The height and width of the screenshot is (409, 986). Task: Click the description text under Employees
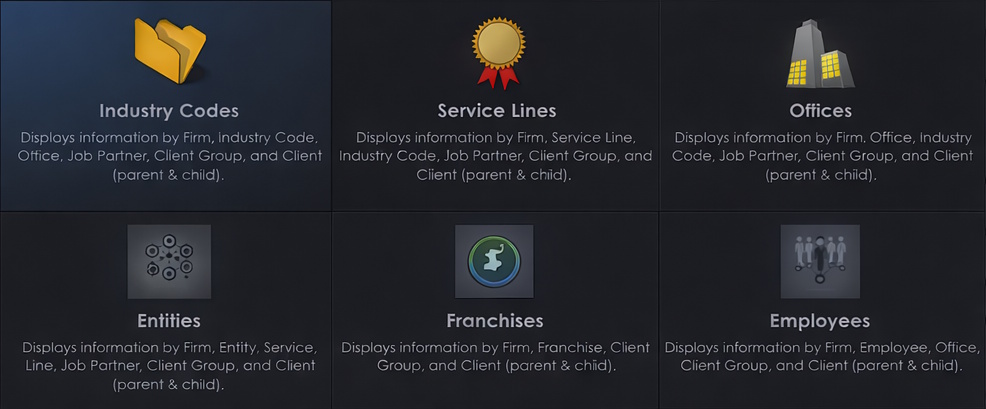(x=819, y=356)
